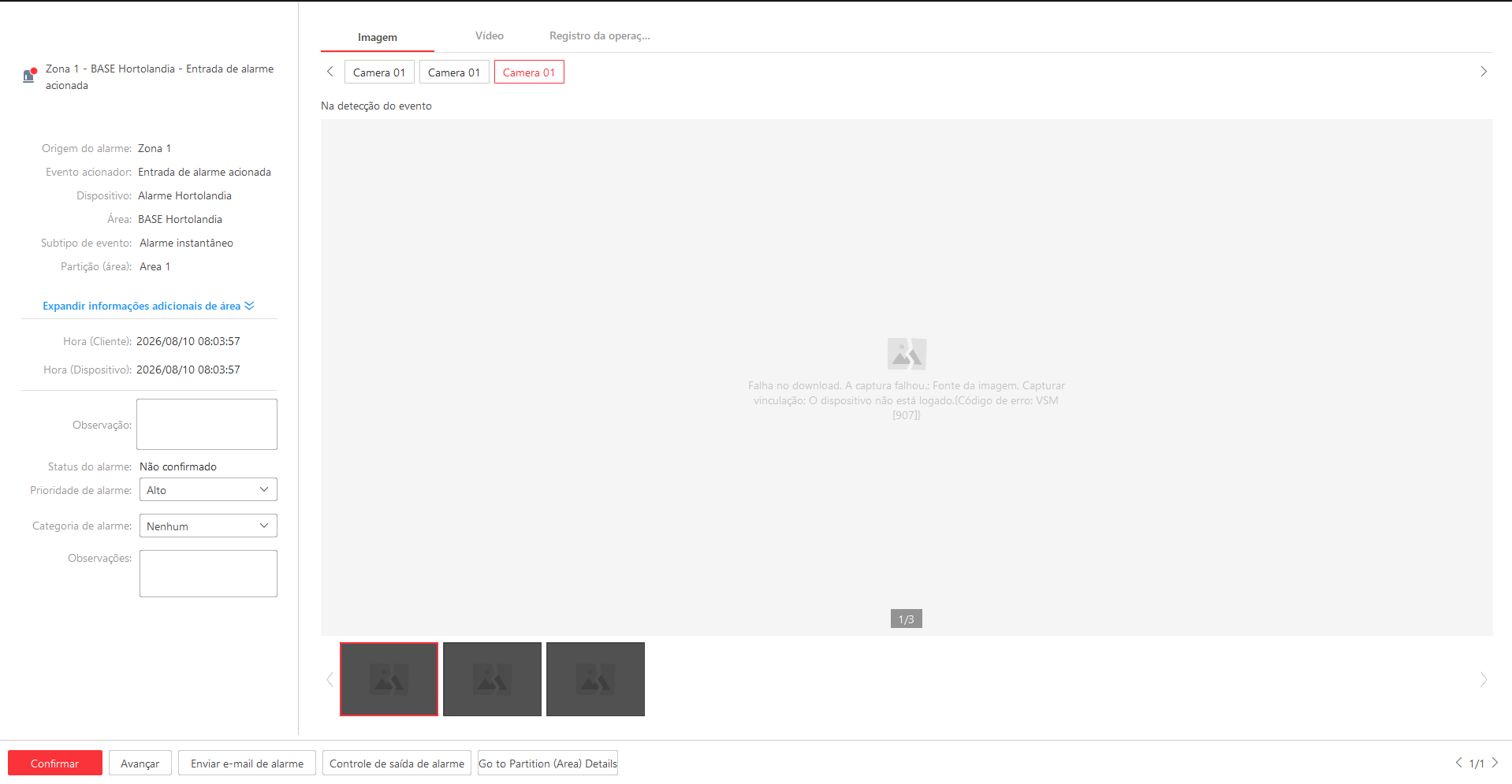Screen dimensions: 1512x784
Task: Expand informações adicionais de área
Action: 148,306
